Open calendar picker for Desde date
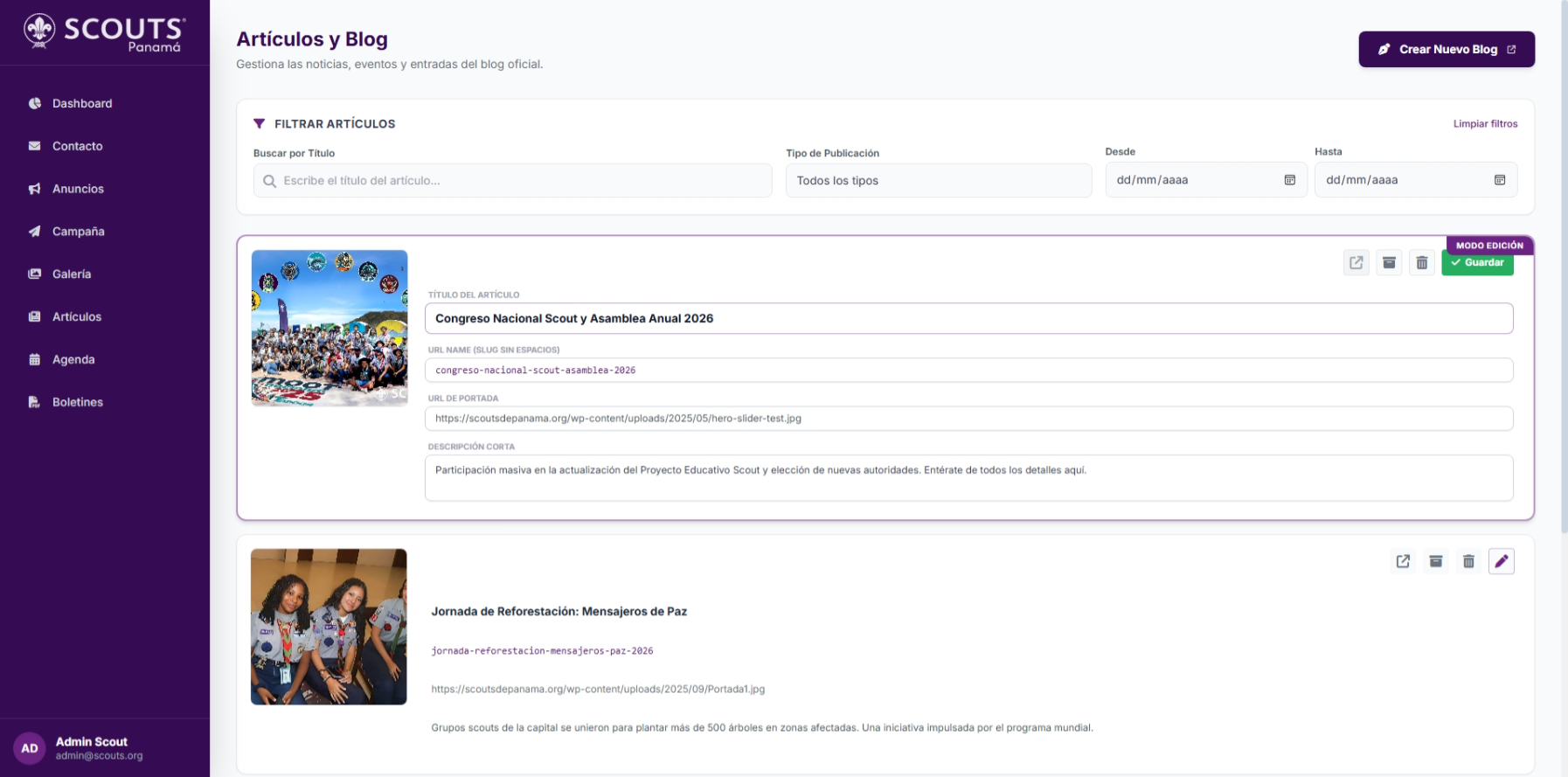1568x777 pixels. tap(1289, 180)
